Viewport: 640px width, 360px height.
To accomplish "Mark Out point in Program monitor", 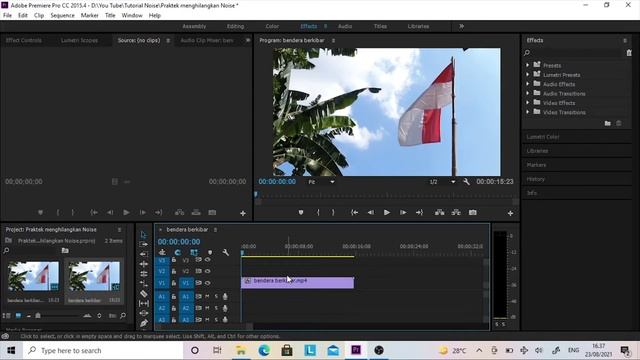I will (333, 213).
